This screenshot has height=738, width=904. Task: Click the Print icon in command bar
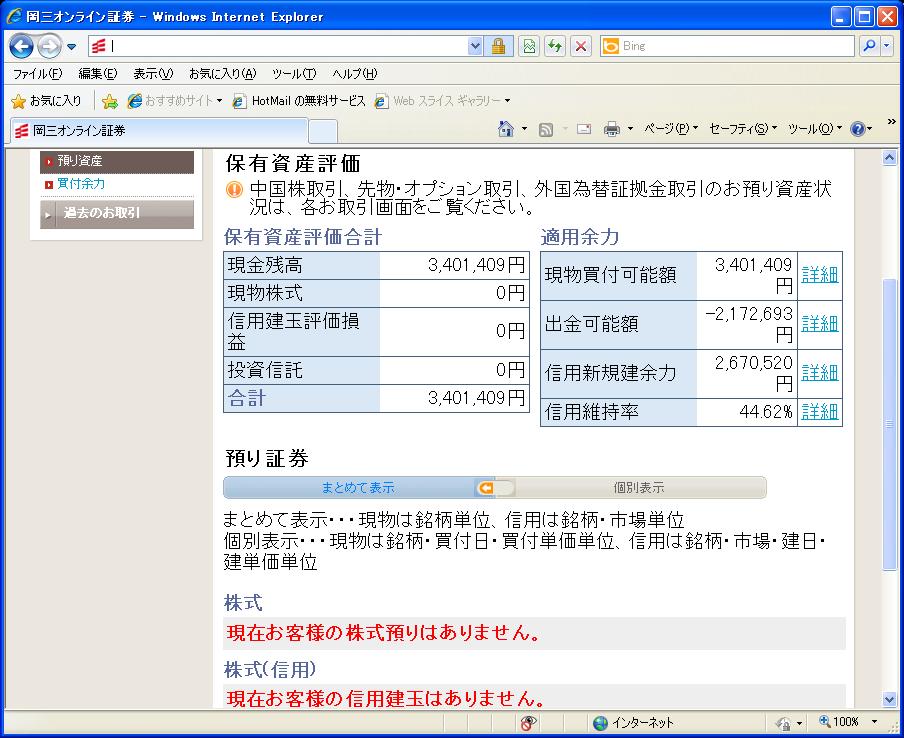tap(612, 129)
